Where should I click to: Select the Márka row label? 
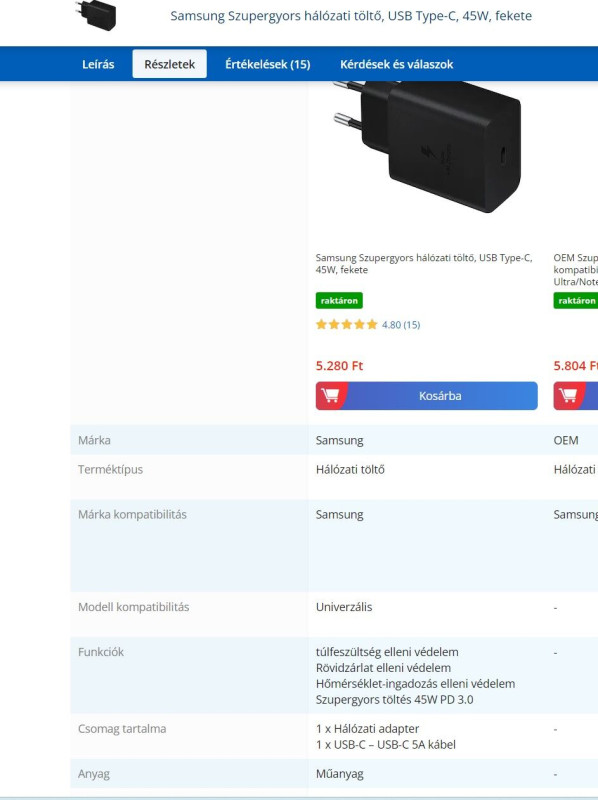[94, 440]
